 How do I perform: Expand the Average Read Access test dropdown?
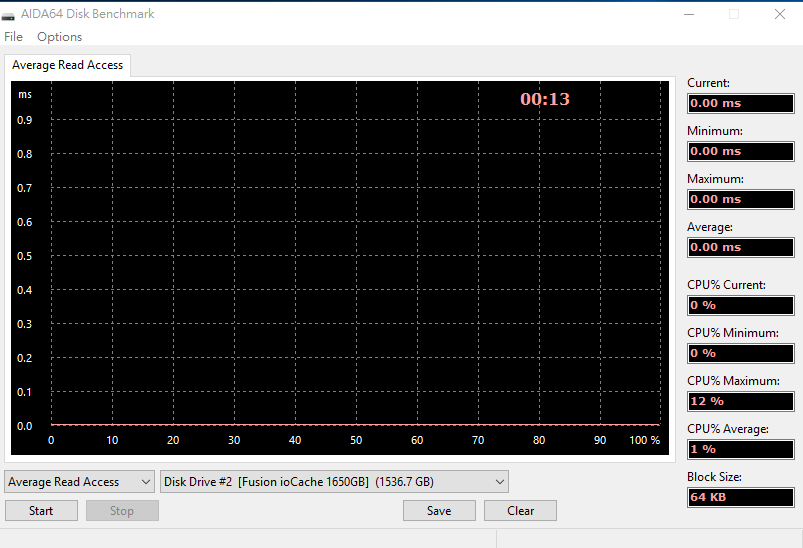pos(79,482)
